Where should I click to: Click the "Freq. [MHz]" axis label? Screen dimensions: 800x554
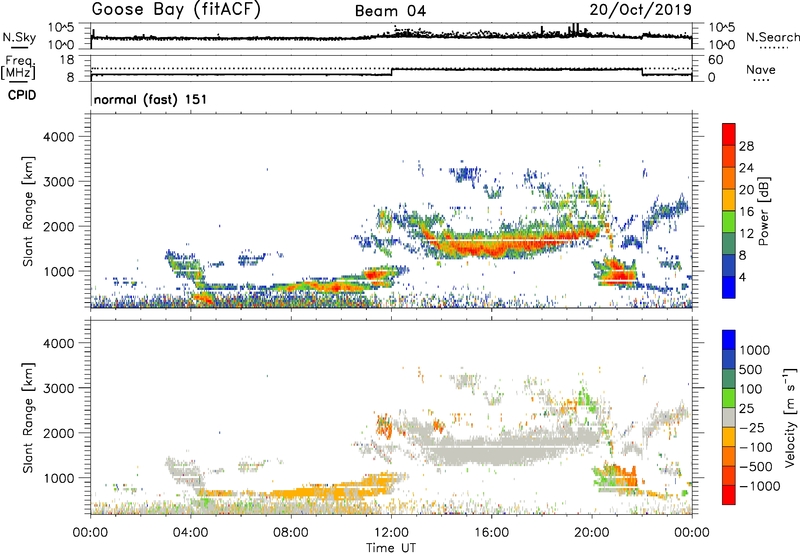click(20, 68)
